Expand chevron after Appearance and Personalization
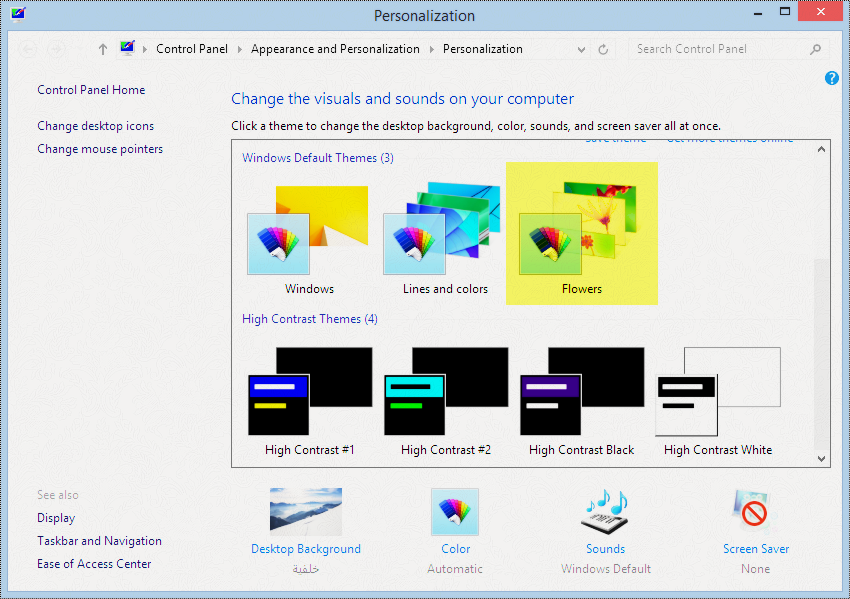The width and height of the screenshot is (850, 599). (432, 49)
